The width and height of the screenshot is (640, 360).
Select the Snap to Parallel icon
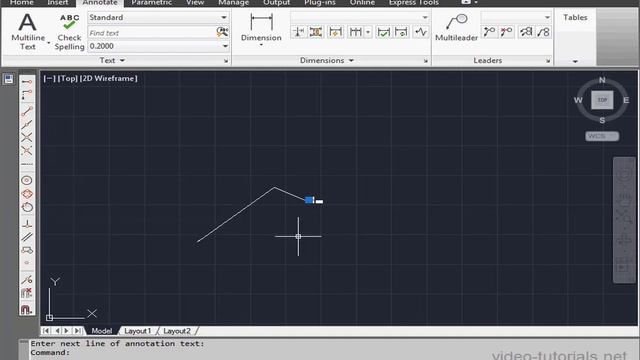[27, 237]
